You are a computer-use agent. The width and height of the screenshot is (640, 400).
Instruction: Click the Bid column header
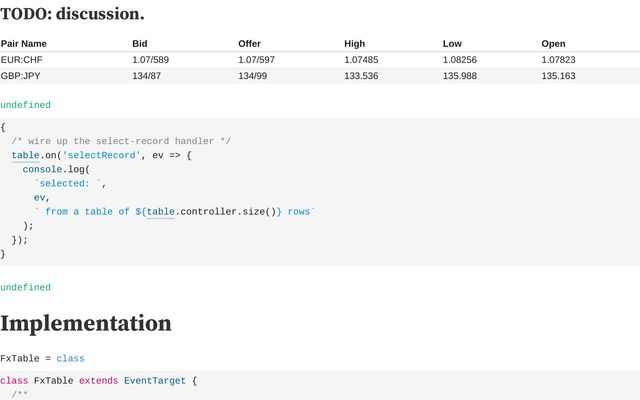140,44
